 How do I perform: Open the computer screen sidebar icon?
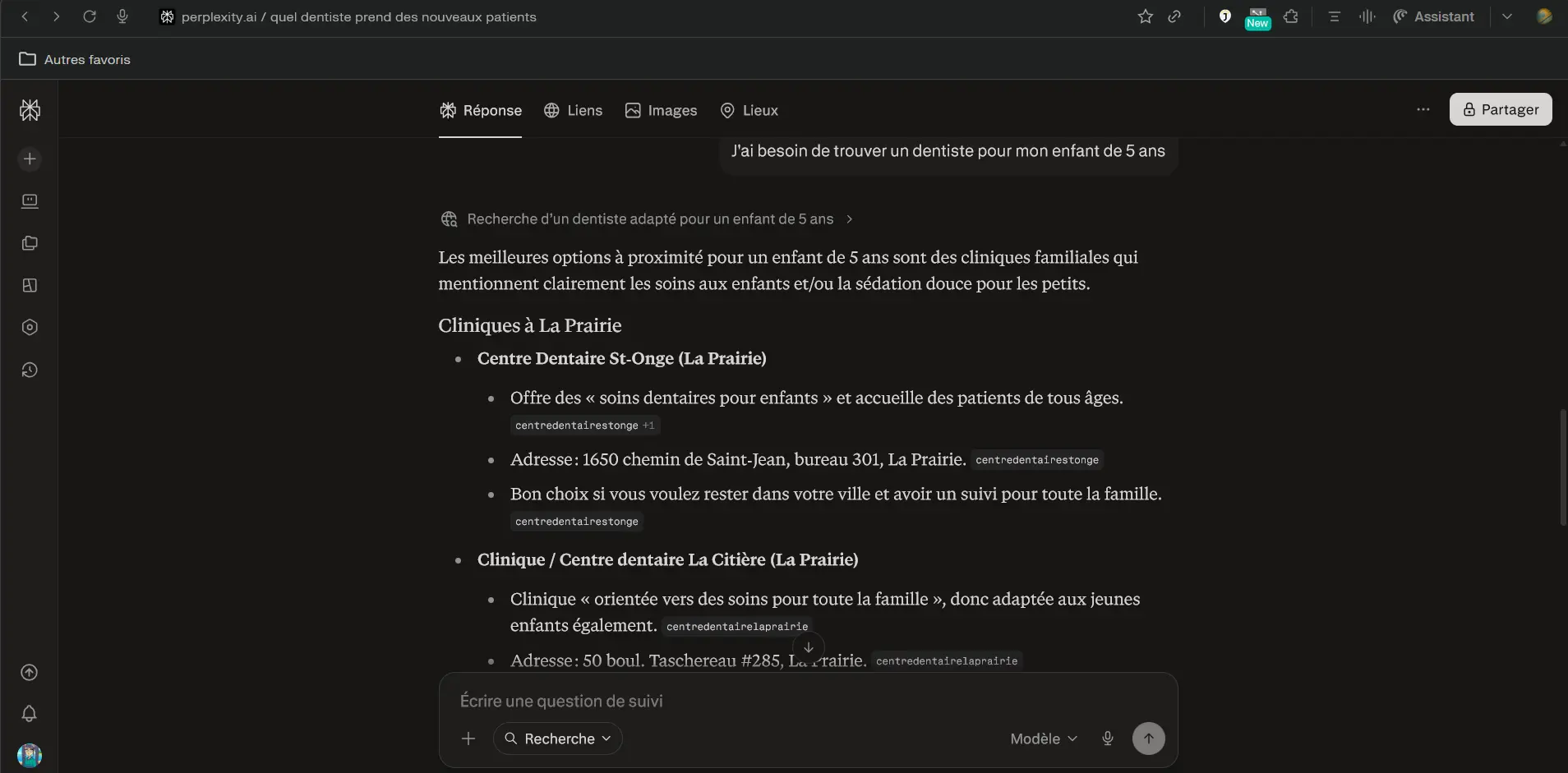[x=30, y=201]
